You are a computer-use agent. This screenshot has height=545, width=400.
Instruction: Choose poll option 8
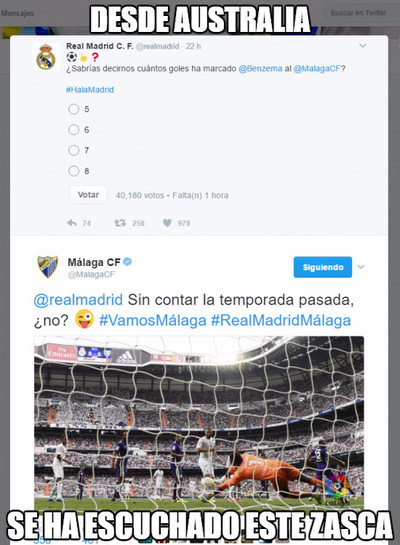click(74, 171)
